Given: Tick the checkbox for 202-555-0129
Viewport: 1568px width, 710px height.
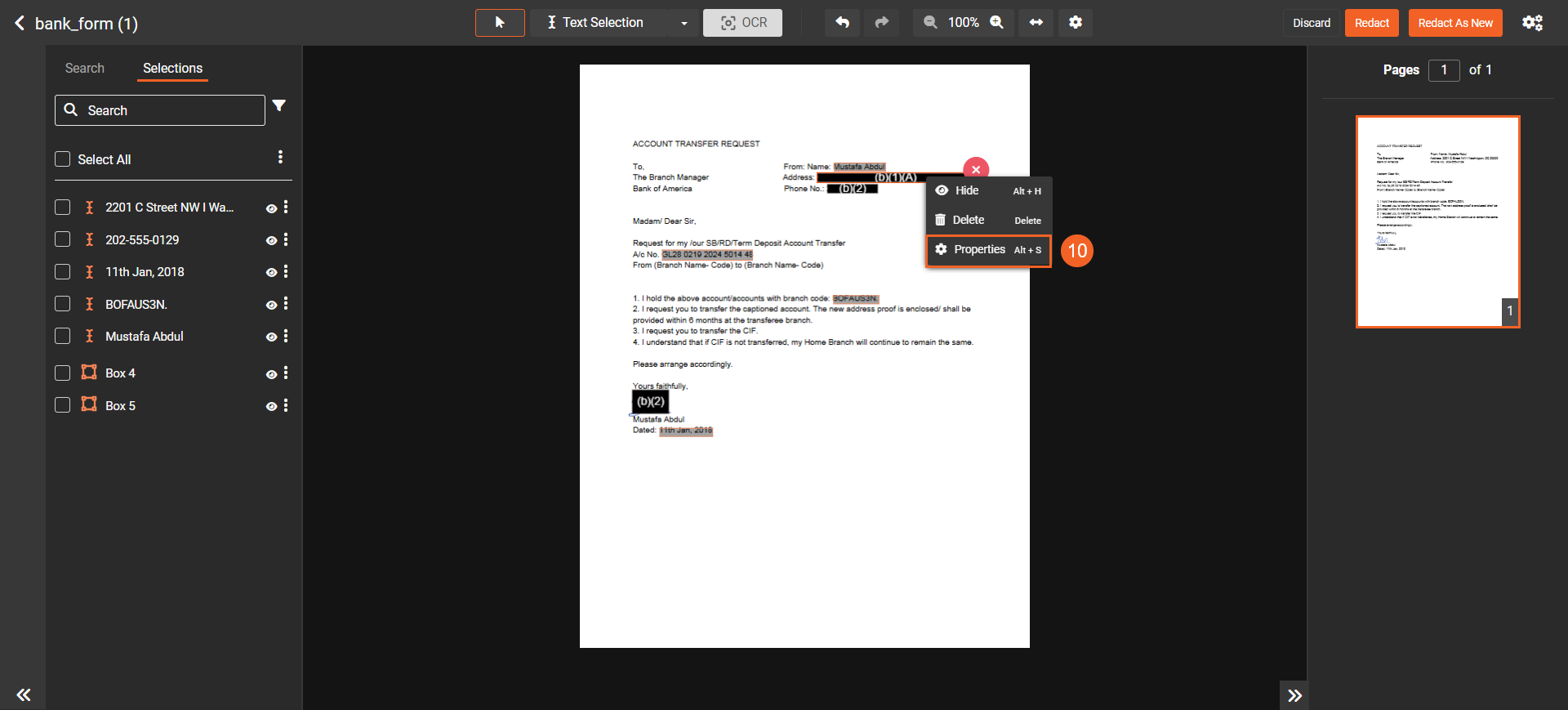Looking at the screenshot, I should [x=63, y=239].
